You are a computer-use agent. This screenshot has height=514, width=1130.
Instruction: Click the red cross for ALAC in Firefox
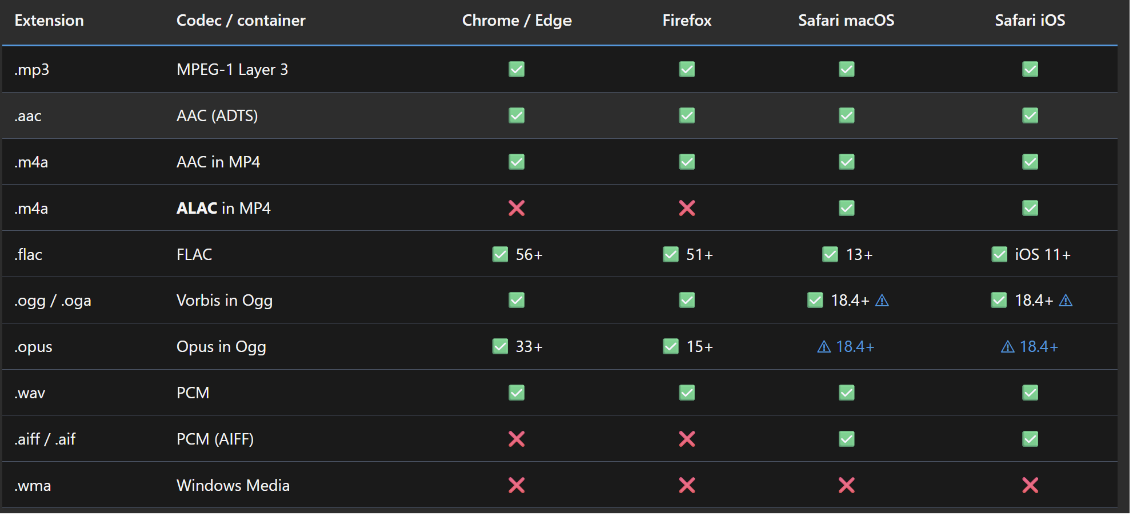pyautogui.click(x=687, y=208)
